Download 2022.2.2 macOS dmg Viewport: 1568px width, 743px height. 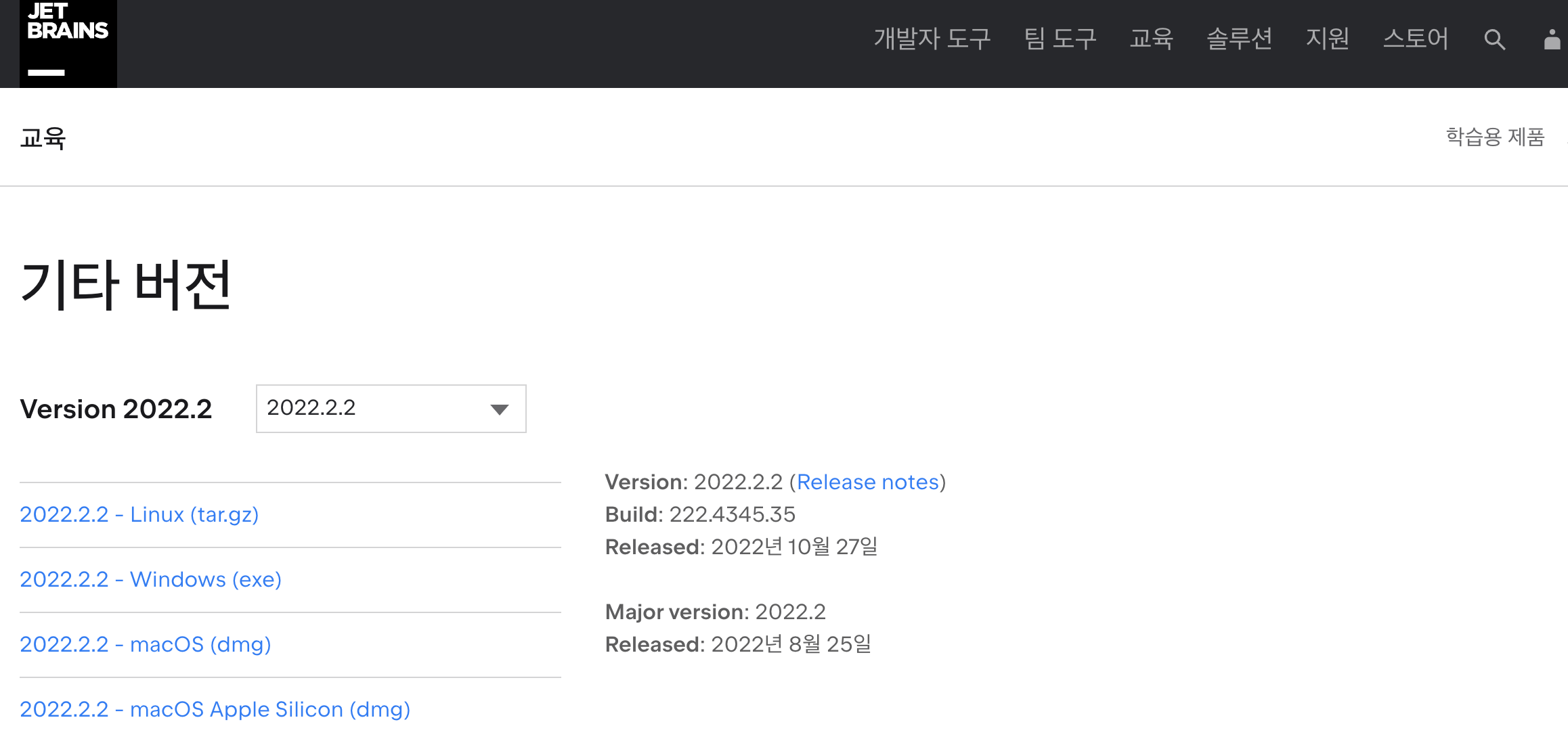click(x=146, y=644)
